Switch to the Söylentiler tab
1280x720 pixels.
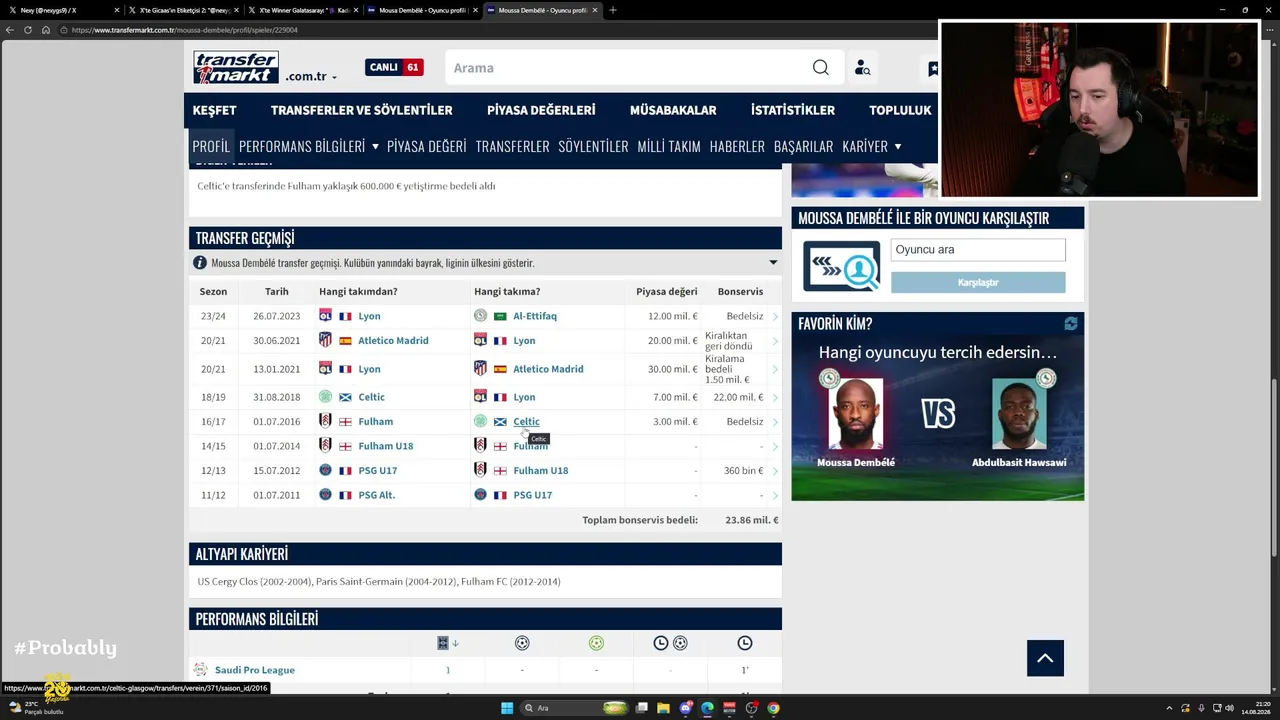click(593, 146)
